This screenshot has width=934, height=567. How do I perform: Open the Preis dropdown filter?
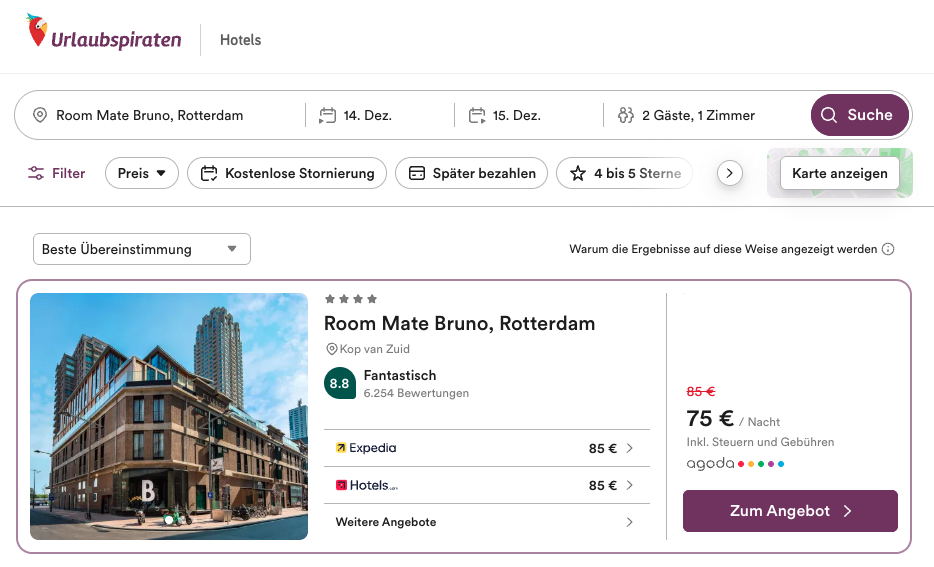pyautogui.click(x=141, y=173)
